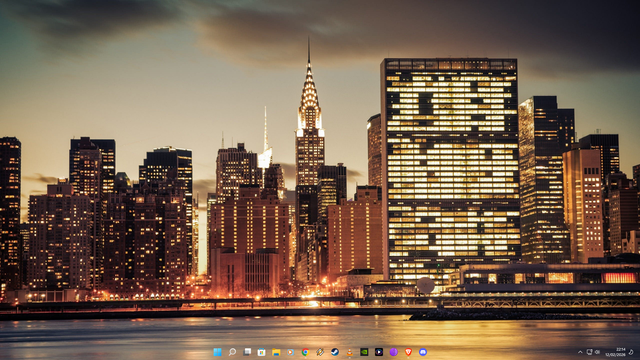Open File Explorer folder icon

pyautogui.click(x=276, y=352)
